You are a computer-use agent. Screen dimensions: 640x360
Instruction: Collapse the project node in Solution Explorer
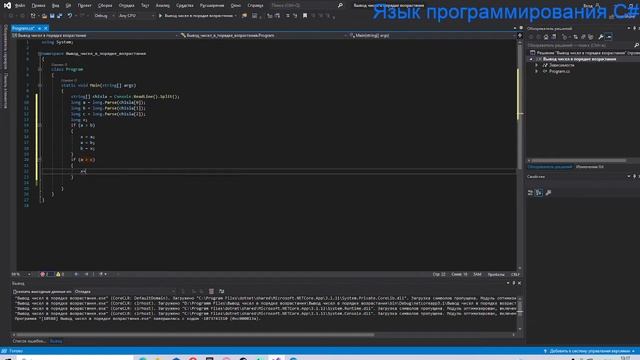pyautogui.click(x=531, y=59)
